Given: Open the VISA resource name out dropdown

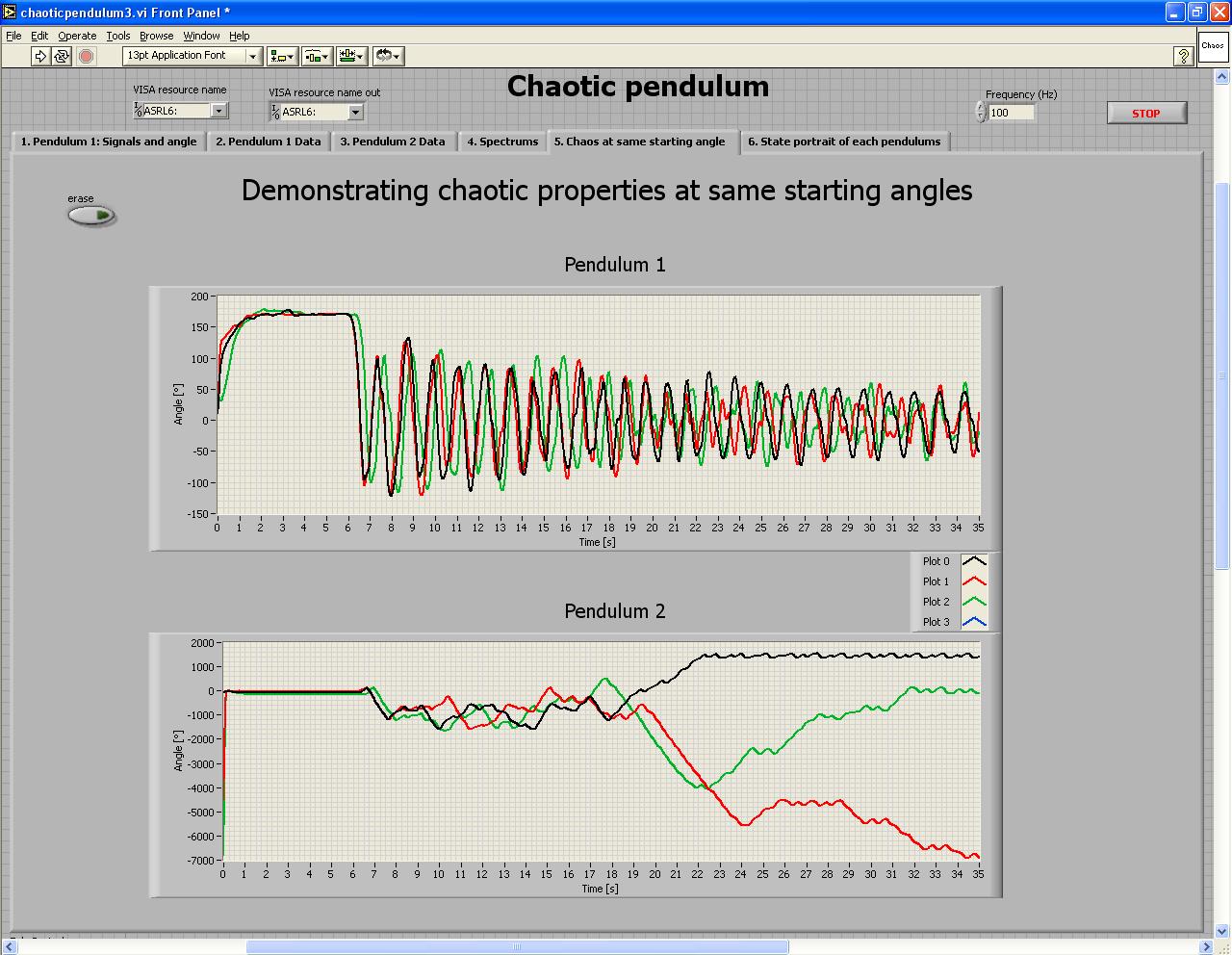Looking at the screenshot, I should point(355,113).
